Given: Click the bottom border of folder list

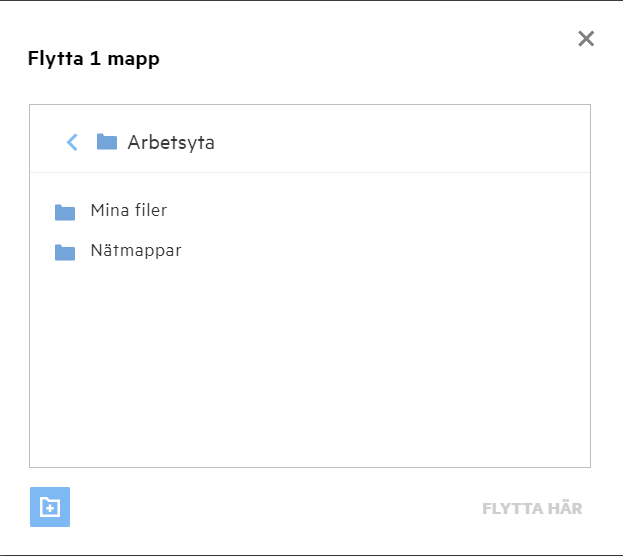Looking at the screenshot, I should pyautogui.click(x=310, y=467).
